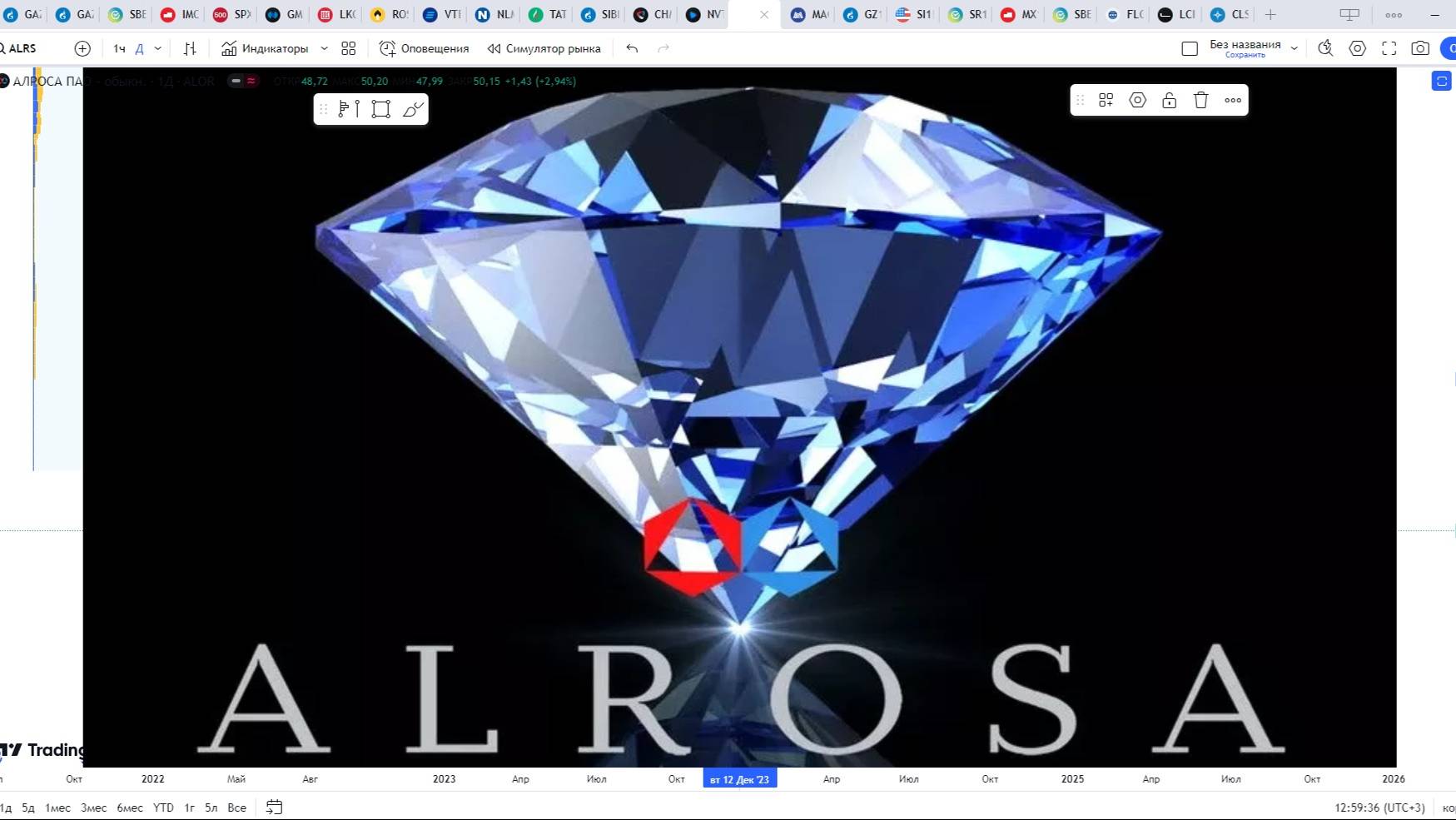This screenshot has width=1456, height=820.
Task: Switch to the SI1 chart tab
Action: (915, 14)
